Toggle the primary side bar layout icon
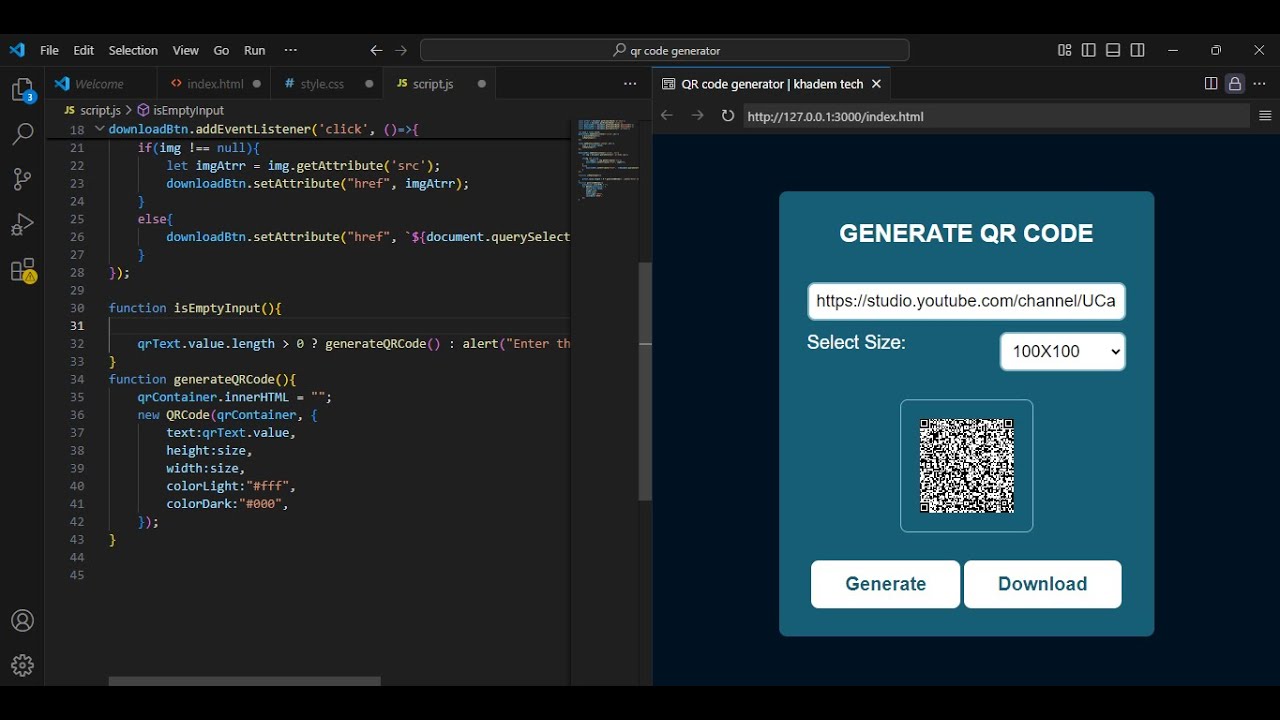The width and height of the screenshot is (1280, 720). click(1089, 50)
